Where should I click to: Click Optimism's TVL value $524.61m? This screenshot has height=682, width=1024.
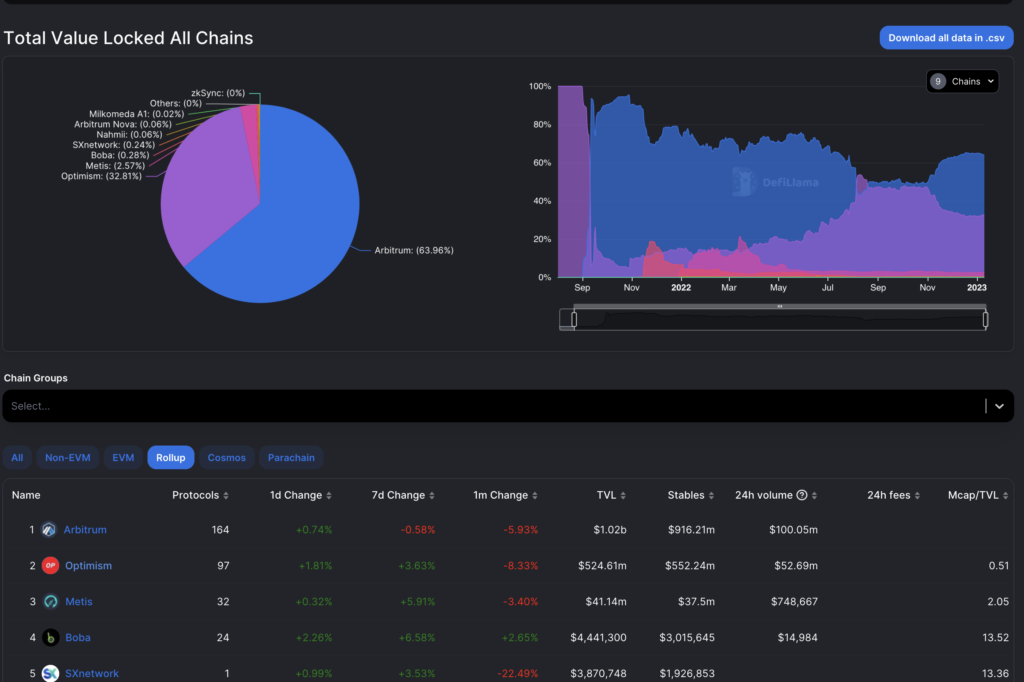[602, 566]
